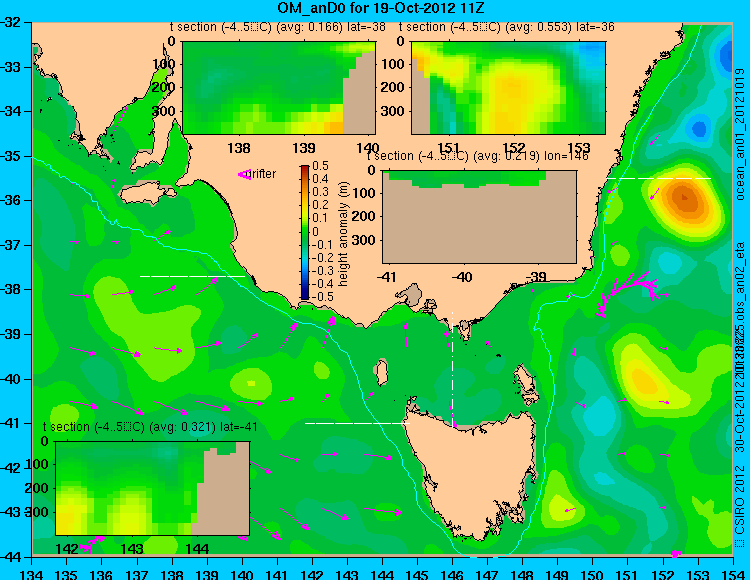Click the white dashed section line at latitude -41
Screen dimensions: 750x580
357,423
